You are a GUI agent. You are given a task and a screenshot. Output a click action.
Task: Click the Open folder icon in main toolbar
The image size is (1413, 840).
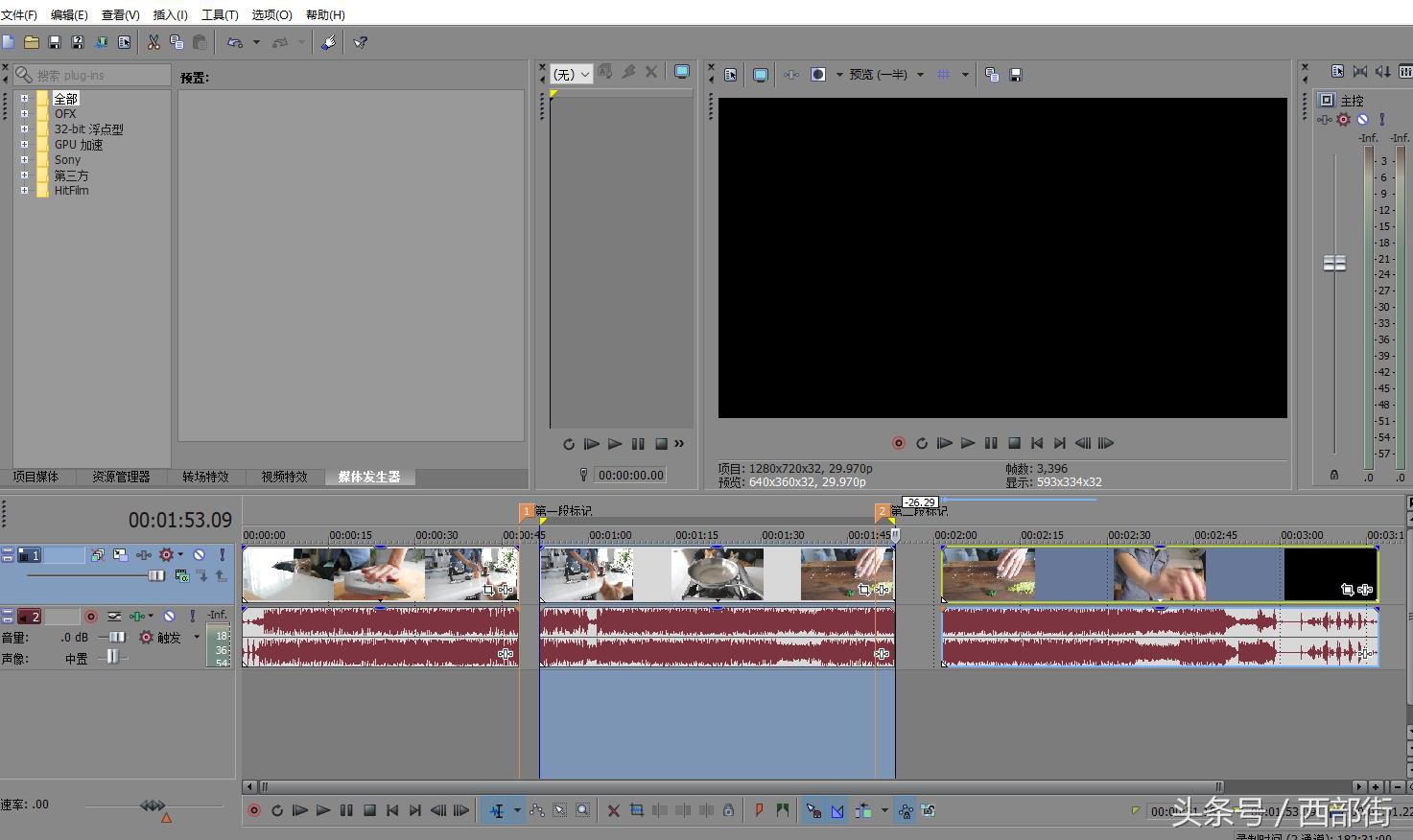32,42
